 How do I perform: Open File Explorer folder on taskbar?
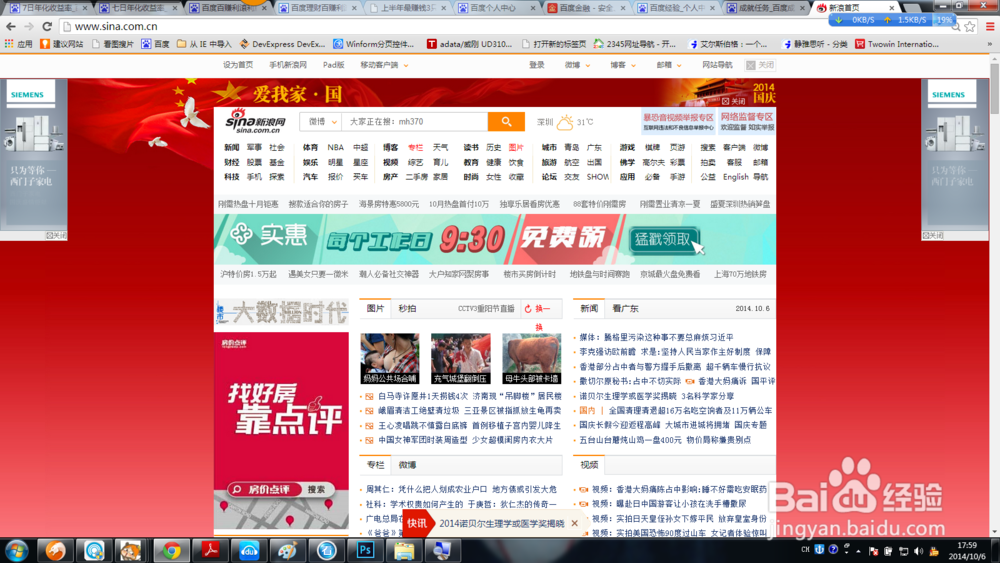[404, 550]
